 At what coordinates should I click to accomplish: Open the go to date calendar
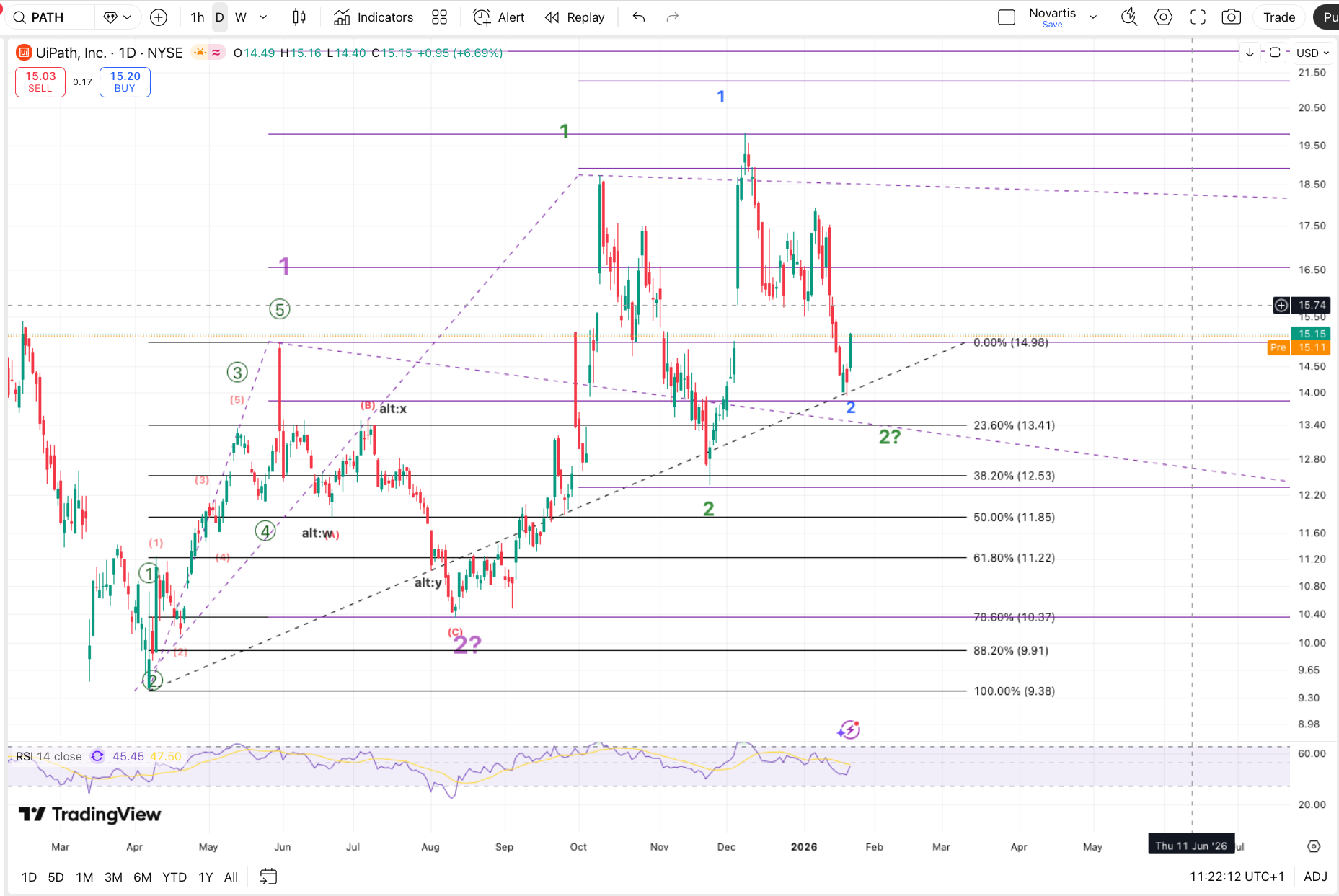[x=268, y=877]
